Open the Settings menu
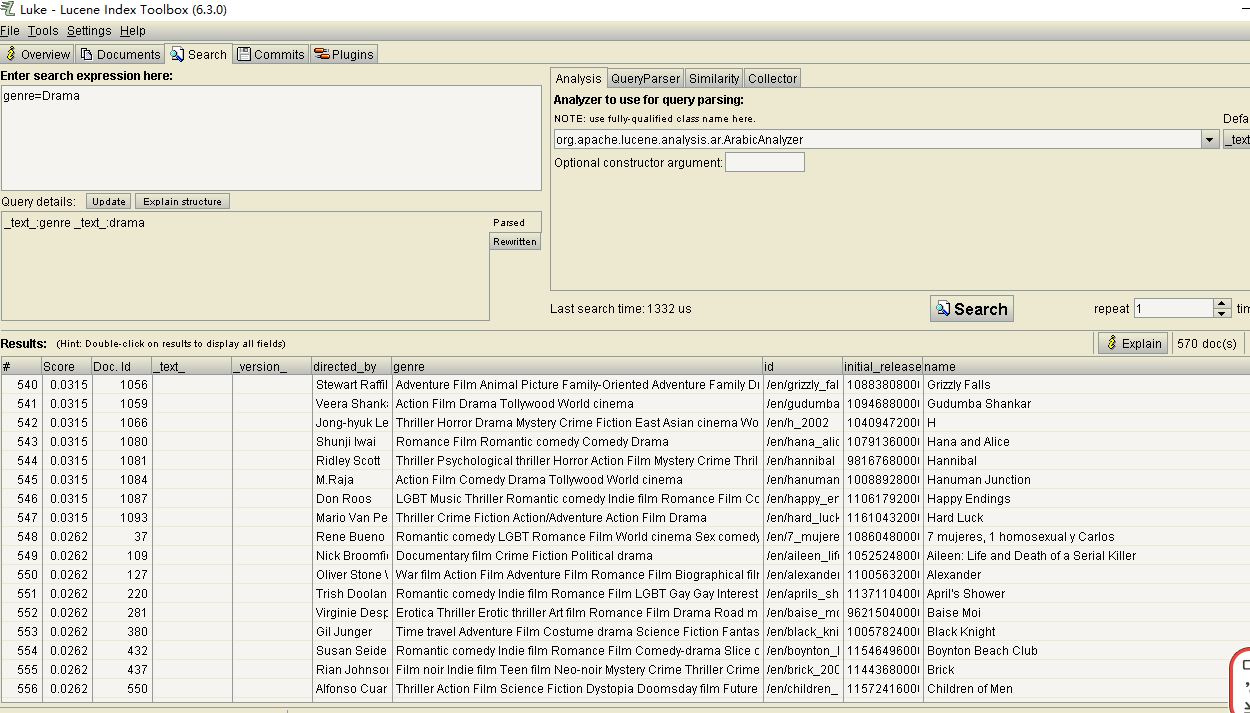This screenshot has height=713, width=1250. (x=89, y=31)
